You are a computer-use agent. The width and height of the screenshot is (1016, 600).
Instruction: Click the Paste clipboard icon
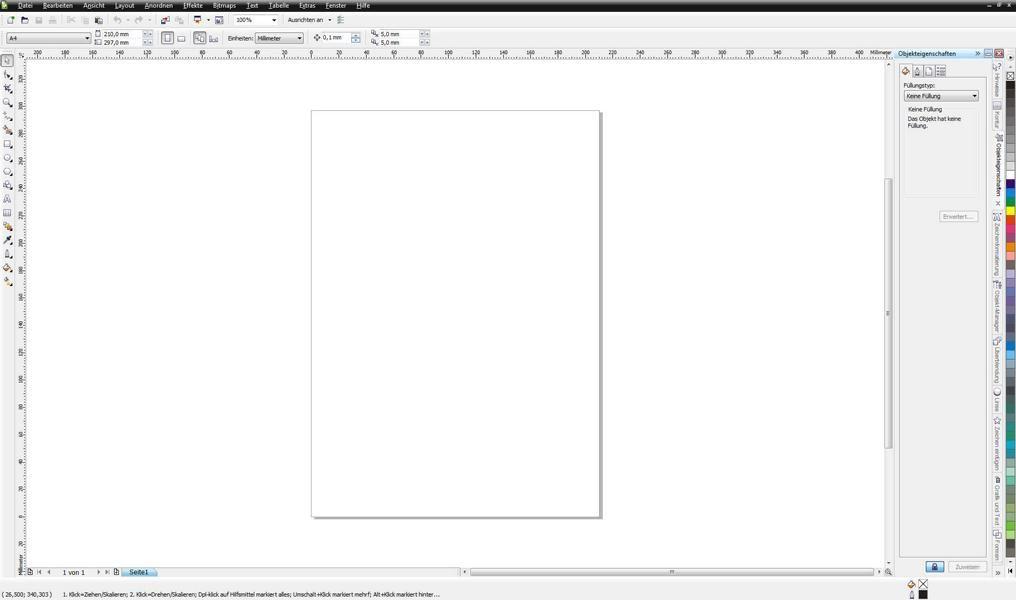pyautogui.click(x=98, y=20)
